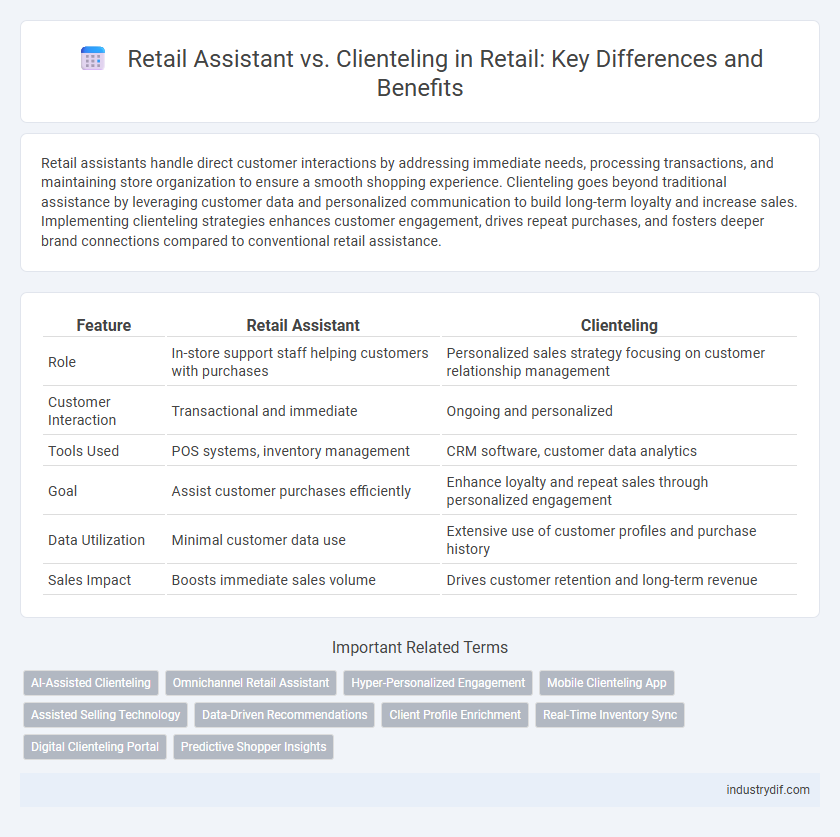Viewport: 840px width, 837px height.
Task: Click the calendar grid icon beside the title
Action: click(x=93, y=58)
